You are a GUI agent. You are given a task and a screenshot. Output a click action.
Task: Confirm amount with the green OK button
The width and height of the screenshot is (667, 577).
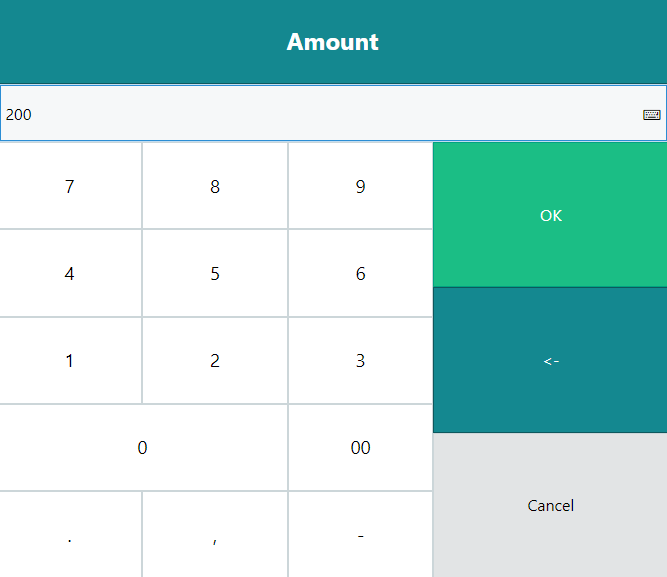click(x=550, y=215)
